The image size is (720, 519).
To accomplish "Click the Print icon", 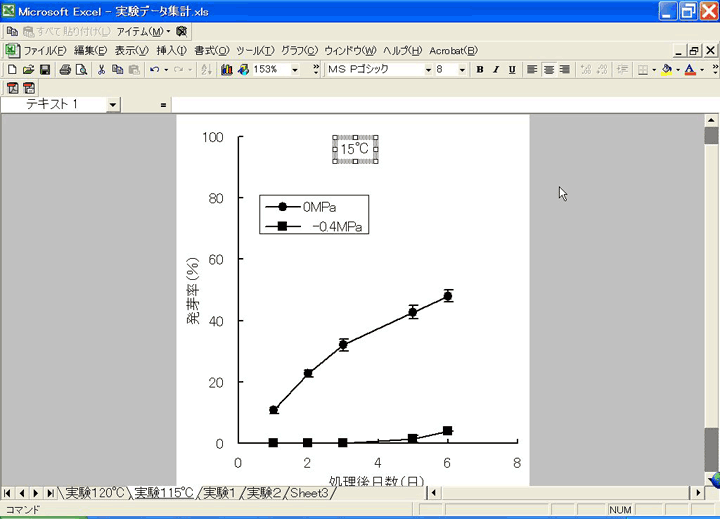I will (65, 70).
